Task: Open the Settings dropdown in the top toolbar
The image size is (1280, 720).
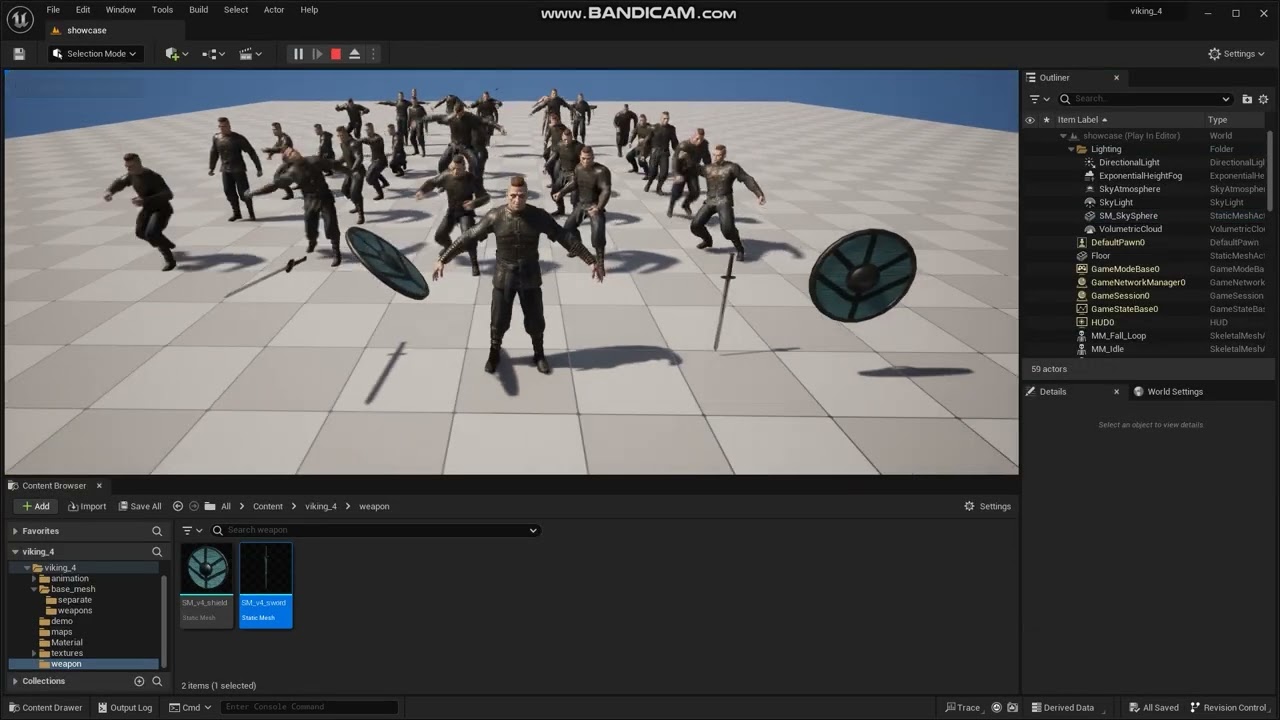Action: pos(1238,54)
